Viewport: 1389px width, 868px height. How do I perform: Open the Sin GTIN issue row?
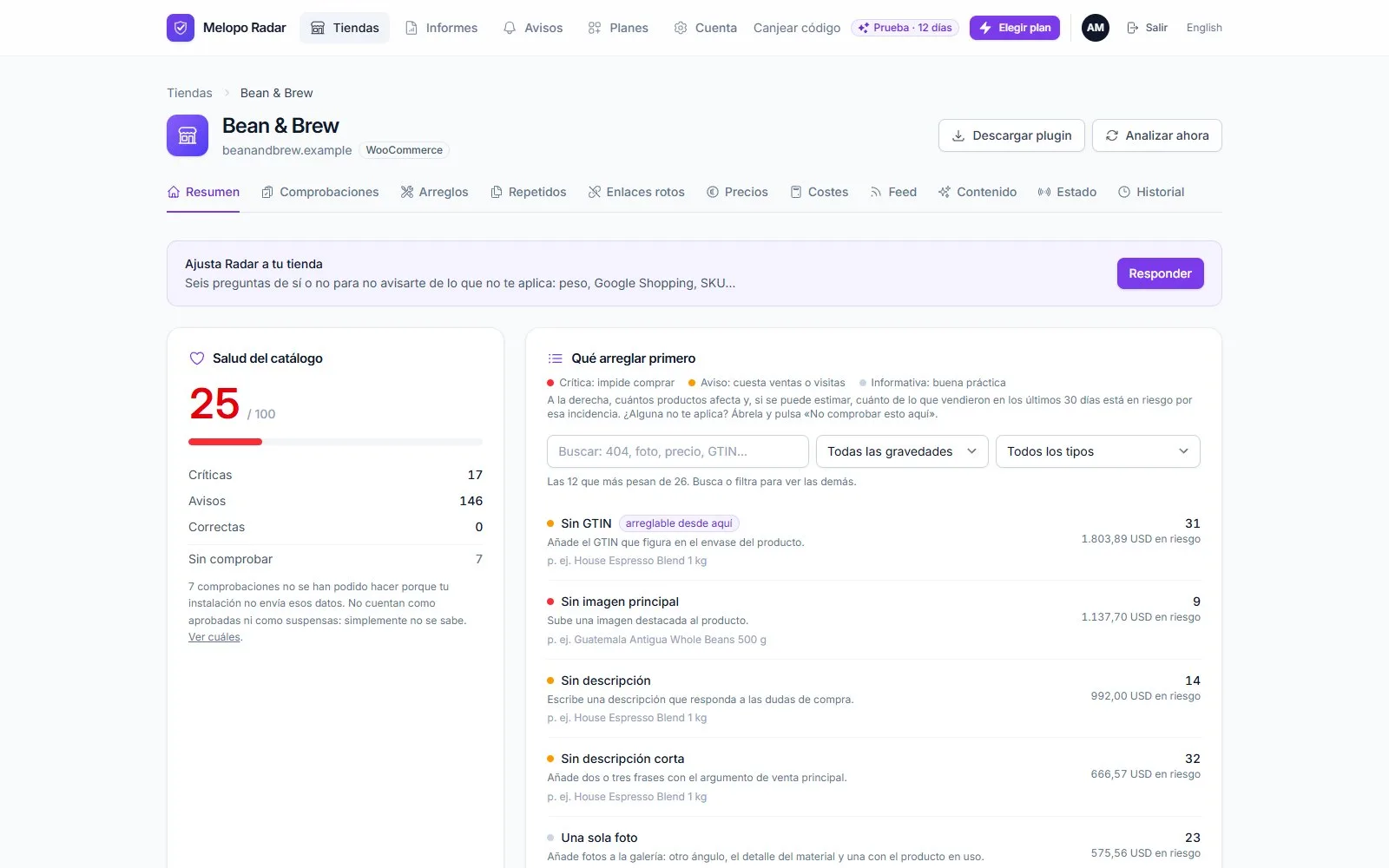[x=874, y=542]
